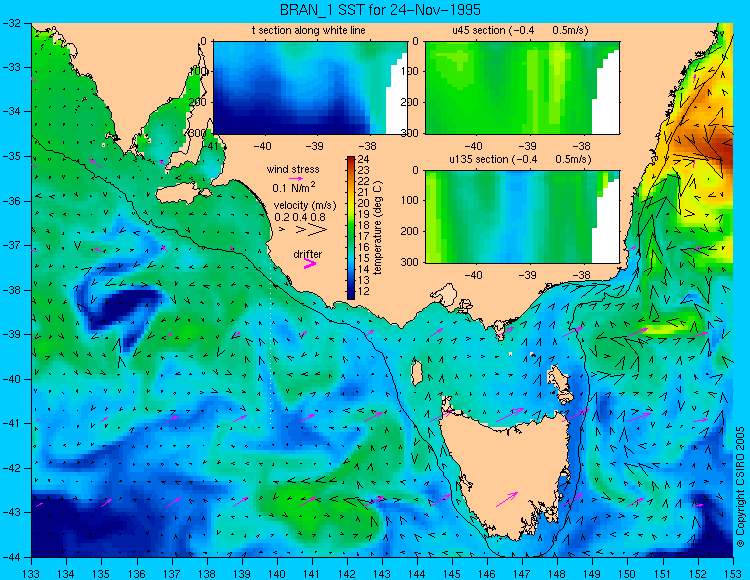Click the 21 tick on the color bar
The width and height of the screenshot is (750, 580).
click(364, 192)
